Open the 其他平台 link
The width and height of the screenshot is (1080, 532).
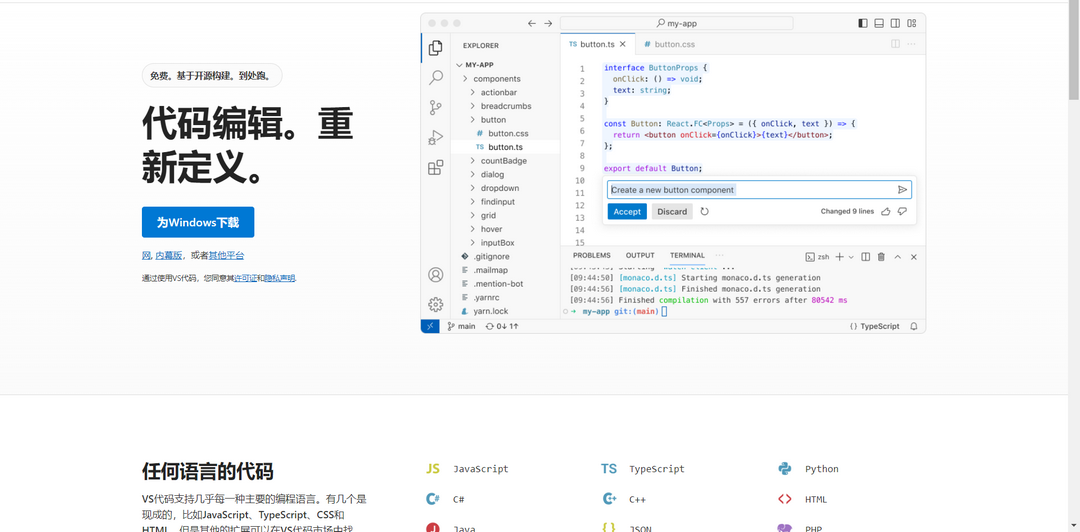[226, 256]
